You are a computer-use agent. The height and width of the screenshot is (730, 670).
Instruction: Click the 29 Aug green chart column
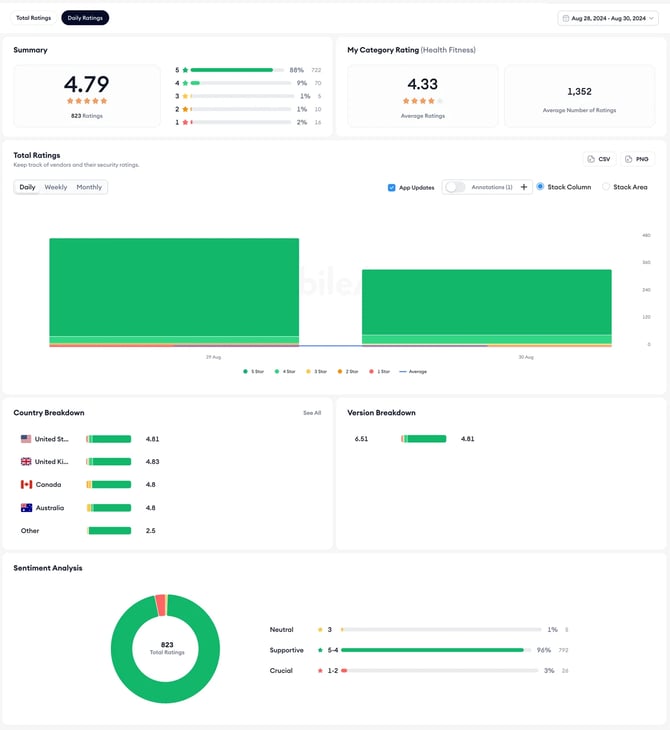tap(174, 287)
